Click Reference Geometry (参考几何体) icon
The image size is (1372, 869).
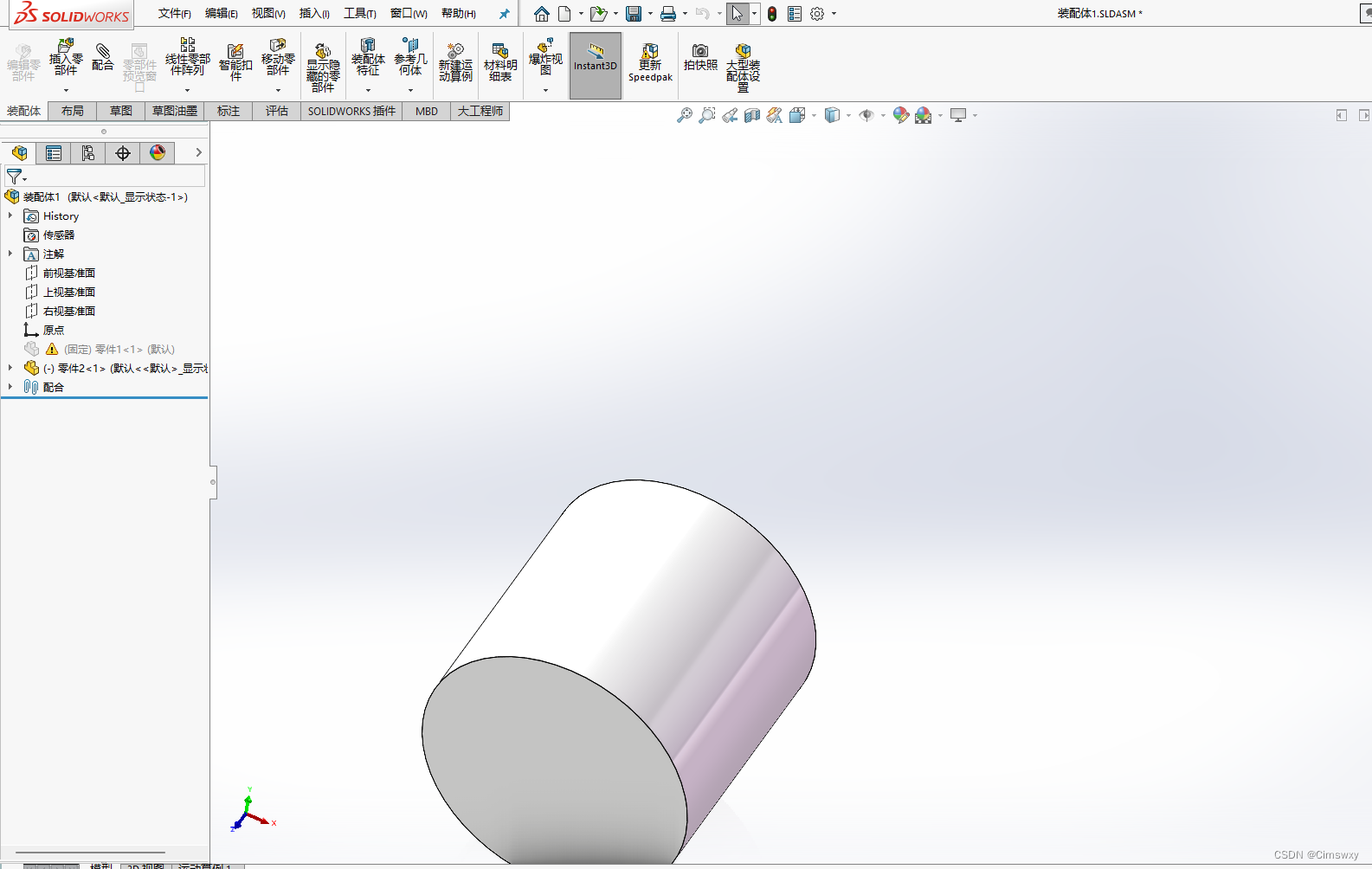click(410, 58)
